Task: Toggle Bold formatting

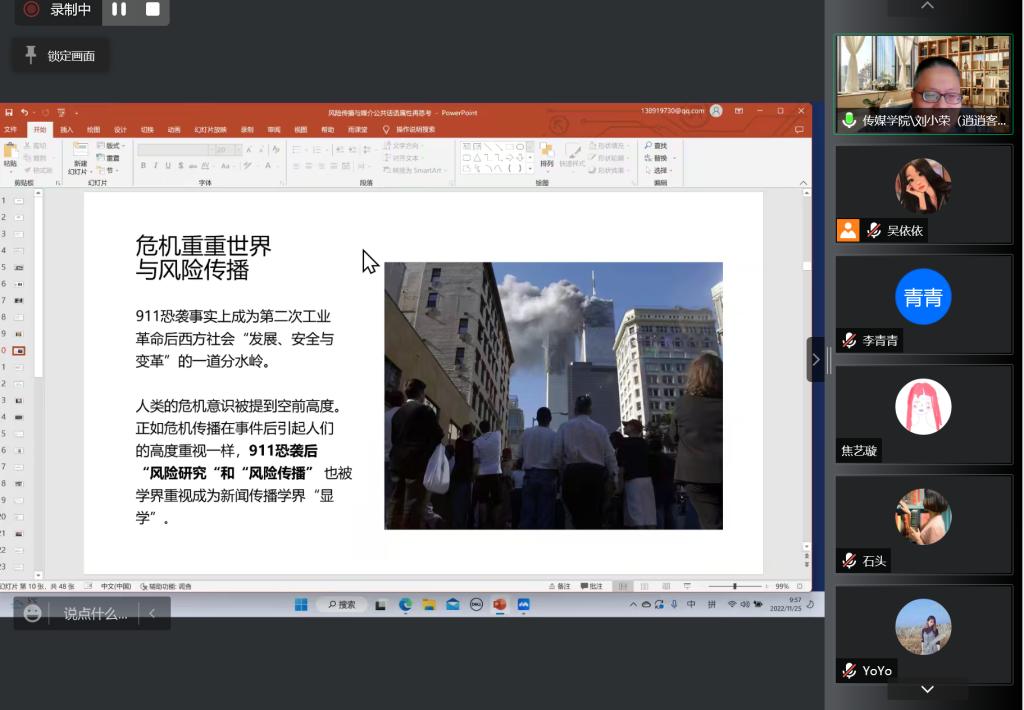Action: (143, 166)
